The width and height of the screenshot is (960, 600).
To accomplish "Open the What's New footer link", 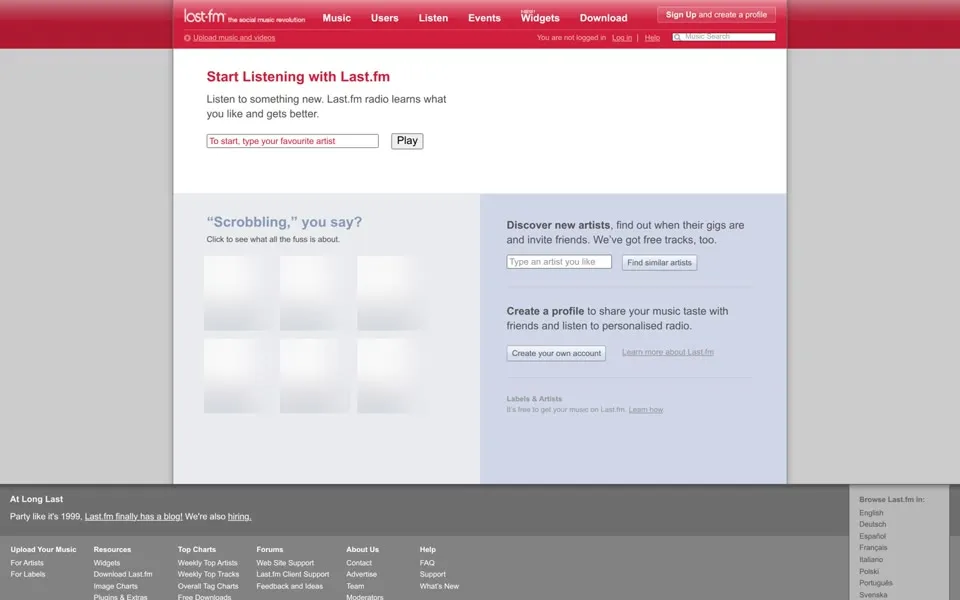I will (x=440, y=586).
